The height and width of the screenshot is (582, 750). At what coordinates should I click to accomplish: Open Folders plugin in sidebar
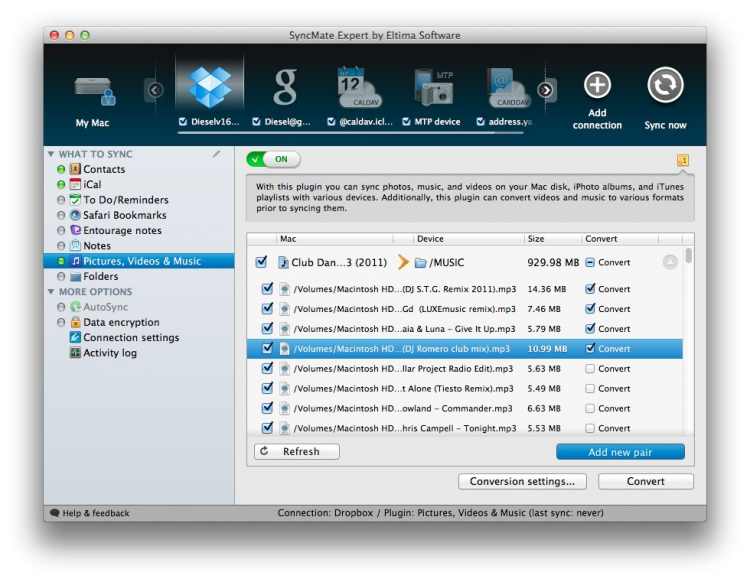[100, 276]
